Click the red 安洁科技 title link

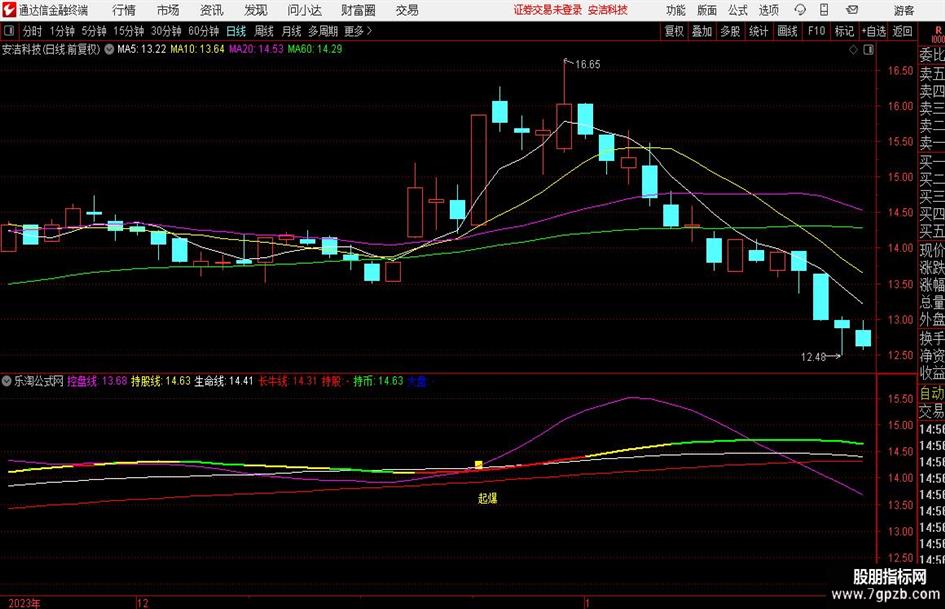608,10
